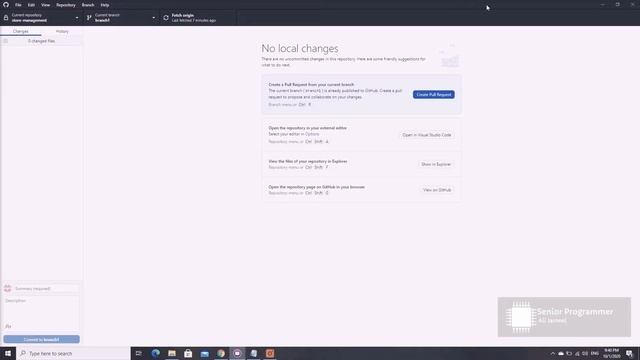Image resolution: width=640 pixels, height=360 pixels.
Task: Click the Create Pull Request button
Action: [x=433, y=94]
